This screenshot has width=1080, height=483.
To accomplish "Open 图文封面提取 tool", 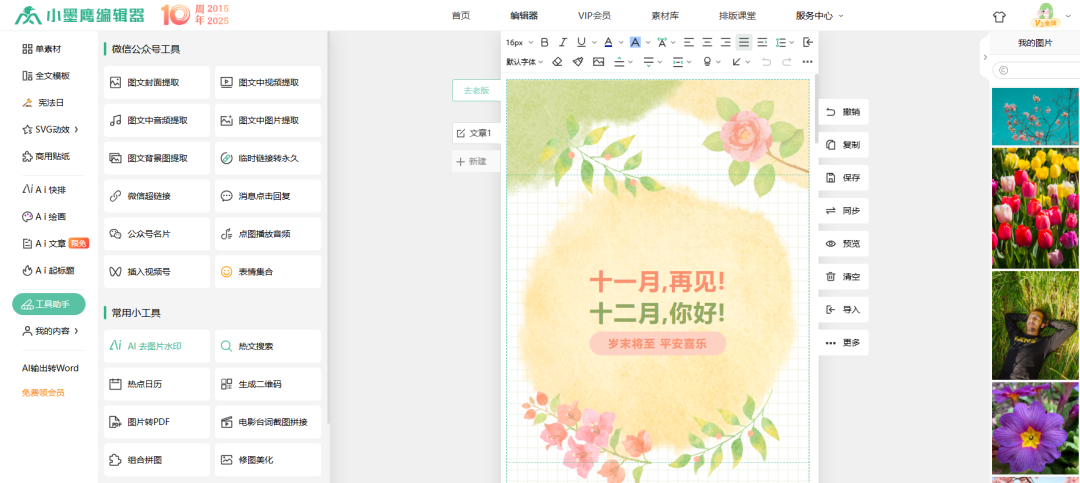I will [x=157, y=82].
